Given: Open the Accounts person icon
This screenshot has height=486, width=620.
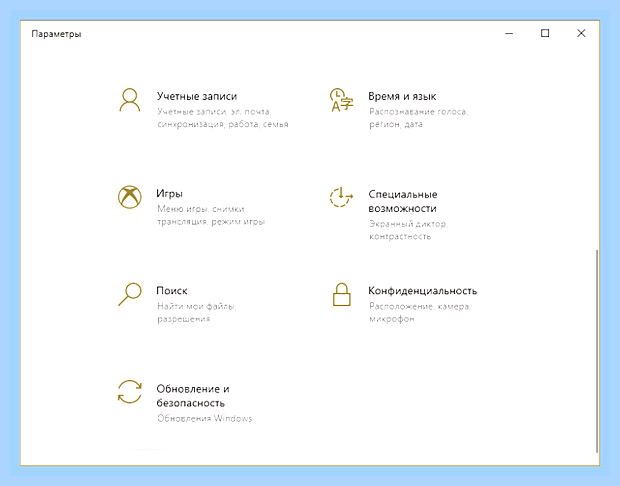Looking at the screenshot, I should [130, 100].
